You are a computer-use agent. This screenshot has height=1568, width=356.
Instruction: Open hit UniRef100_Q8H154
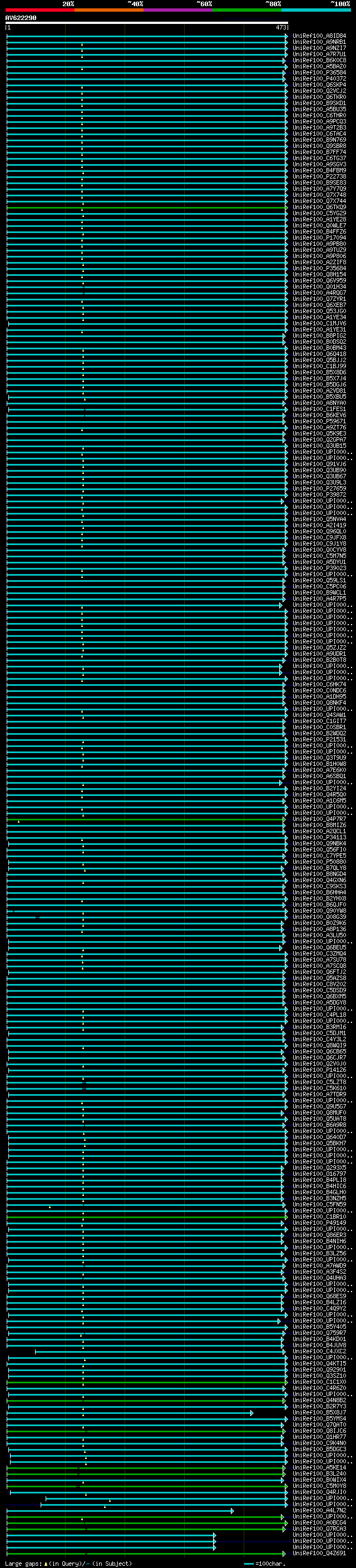pyautogui.click(x=319, y=275)
